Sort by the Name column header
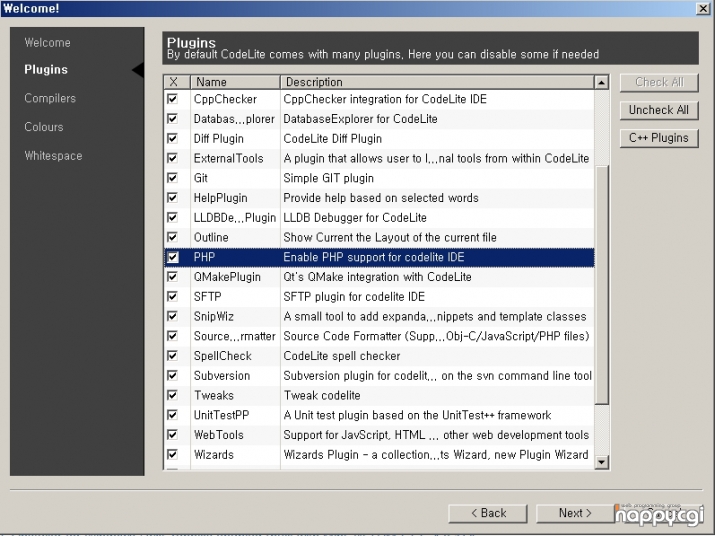 235,82
